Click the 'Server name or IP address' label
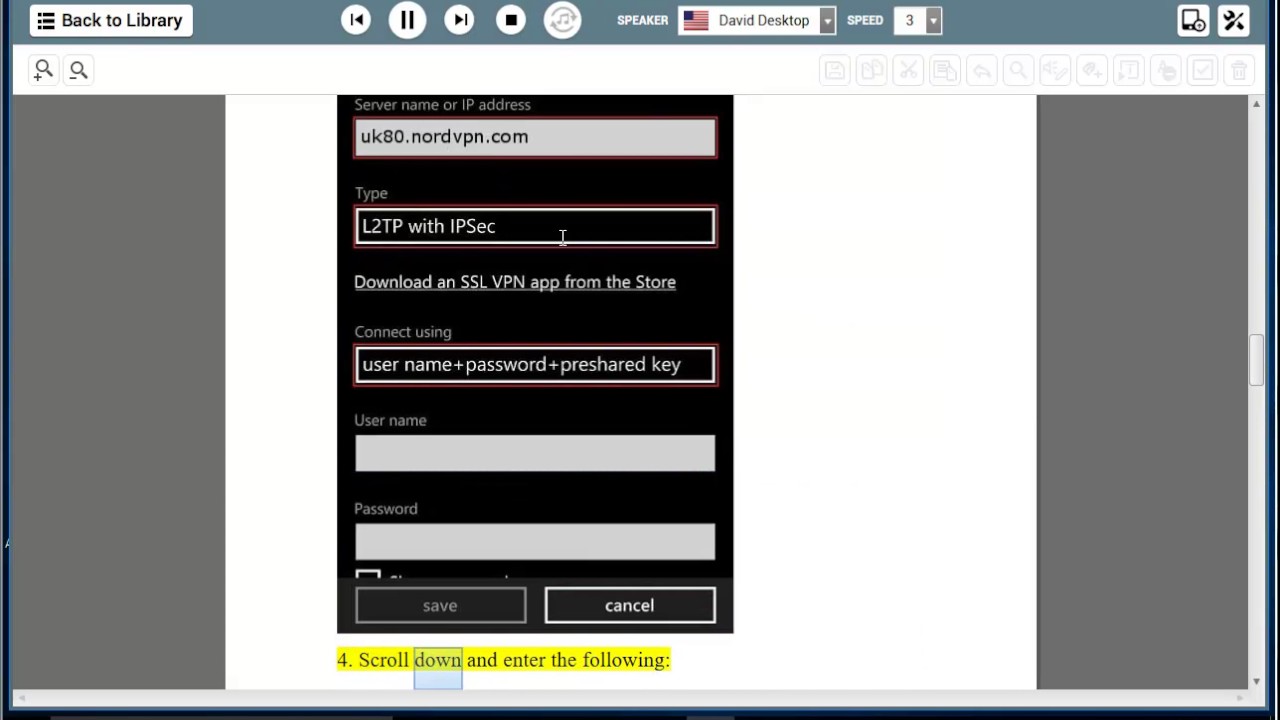The height and width of the screenshot is (720, 1280). coord(442,105)
